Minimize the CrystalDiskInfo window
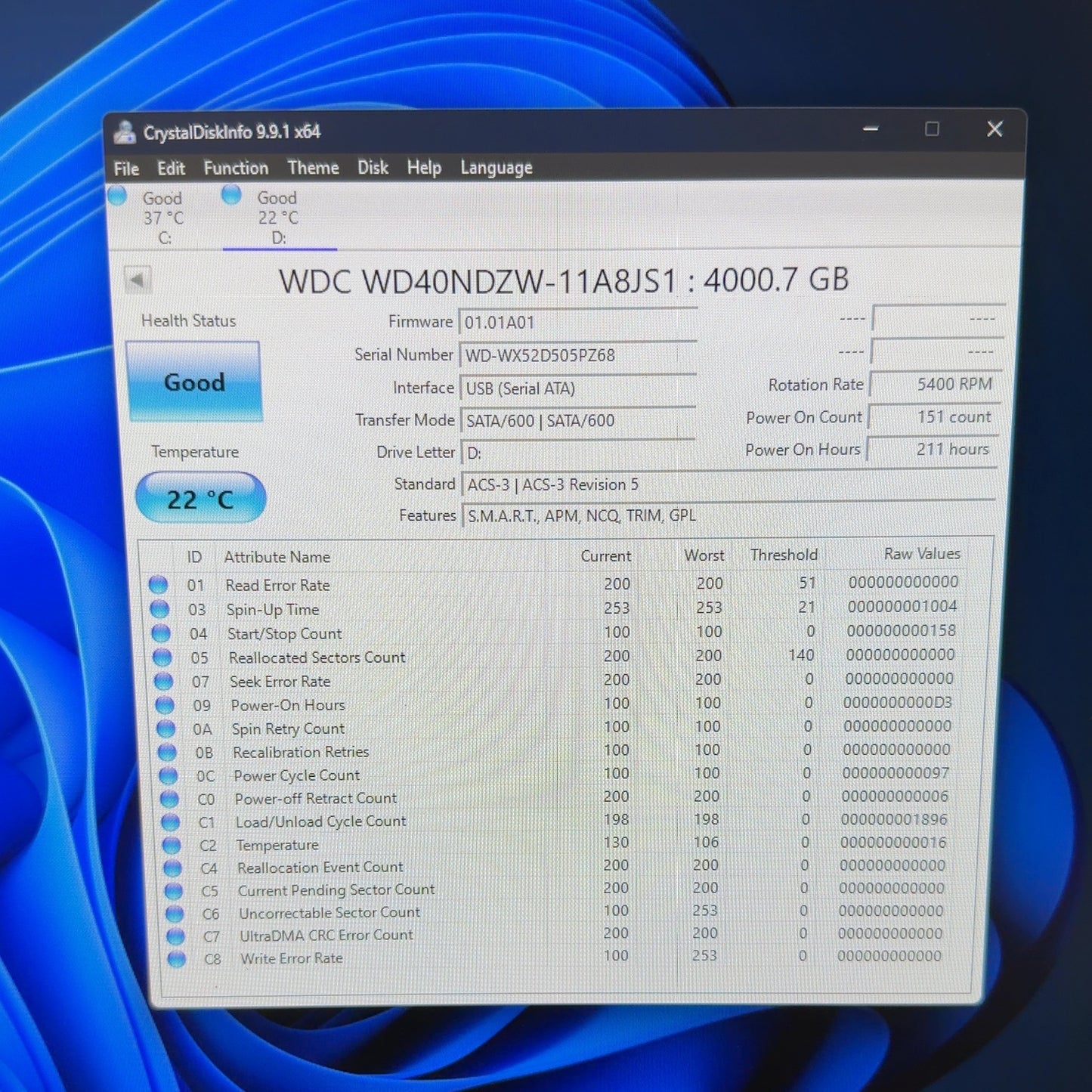 point(871,129)
